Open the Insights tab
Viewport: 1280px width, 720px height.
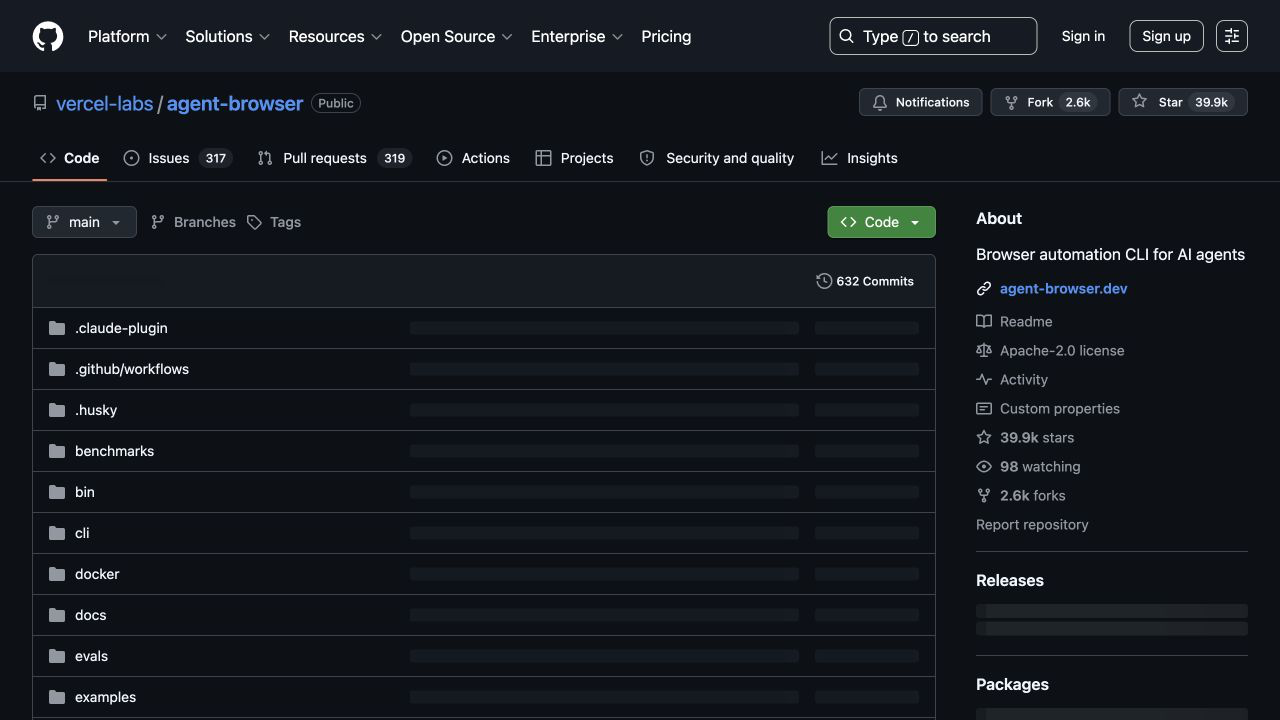[859, 158]
